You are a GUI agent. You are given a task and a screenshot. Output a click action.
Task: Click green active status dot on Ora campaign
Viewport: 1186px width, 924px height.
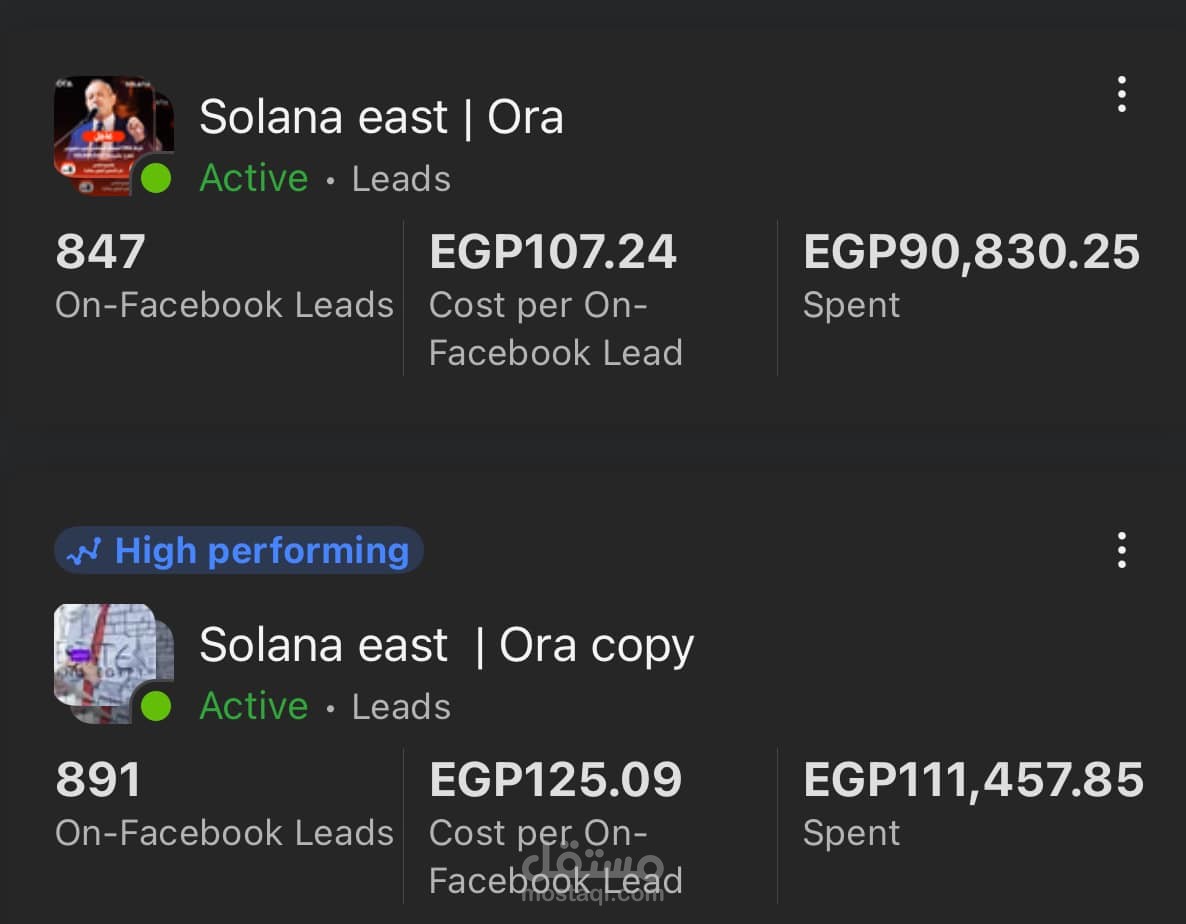pyautogui.click(x=157, y=178)
